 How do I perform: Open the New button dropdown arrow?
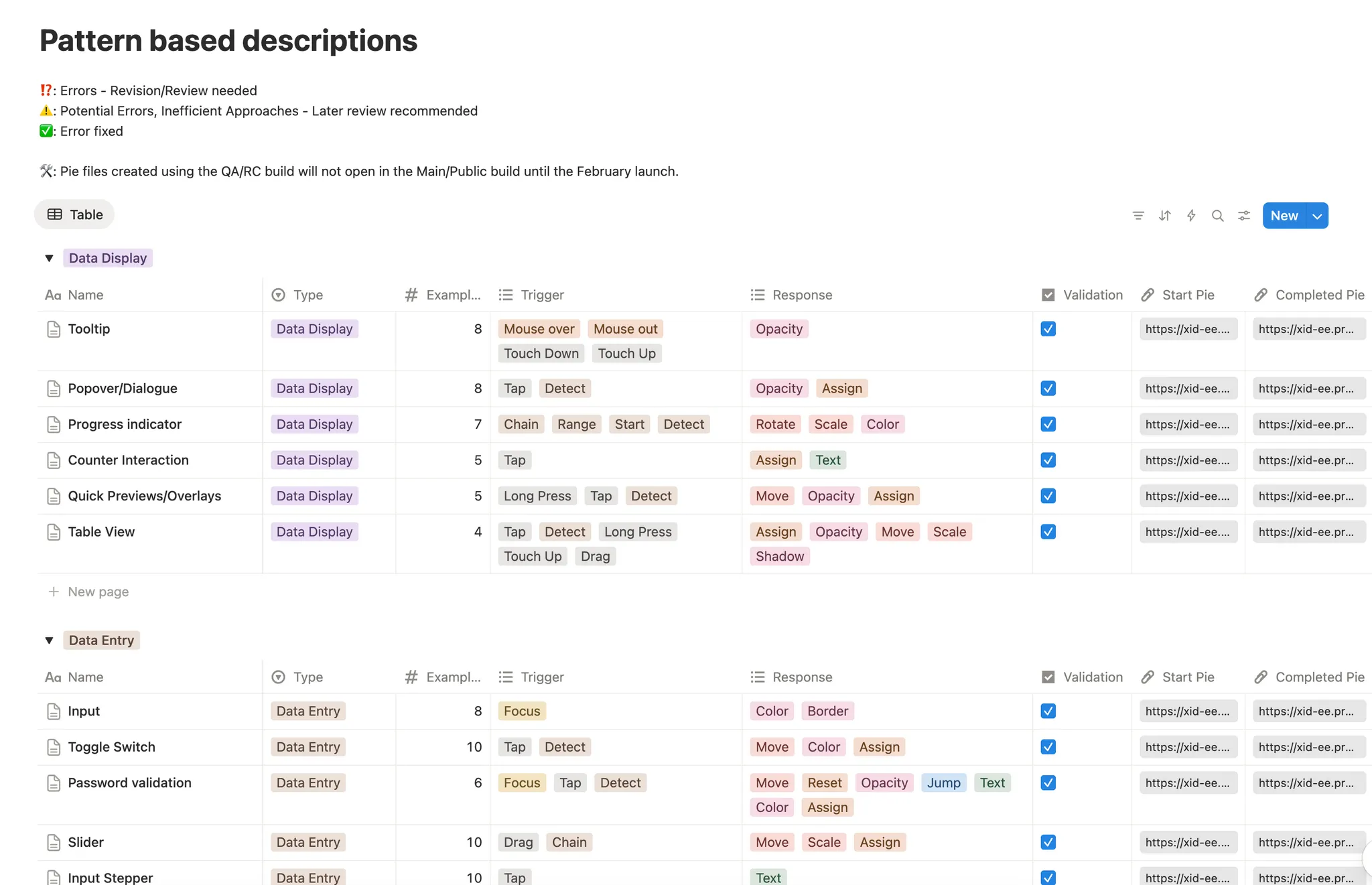1317,216
